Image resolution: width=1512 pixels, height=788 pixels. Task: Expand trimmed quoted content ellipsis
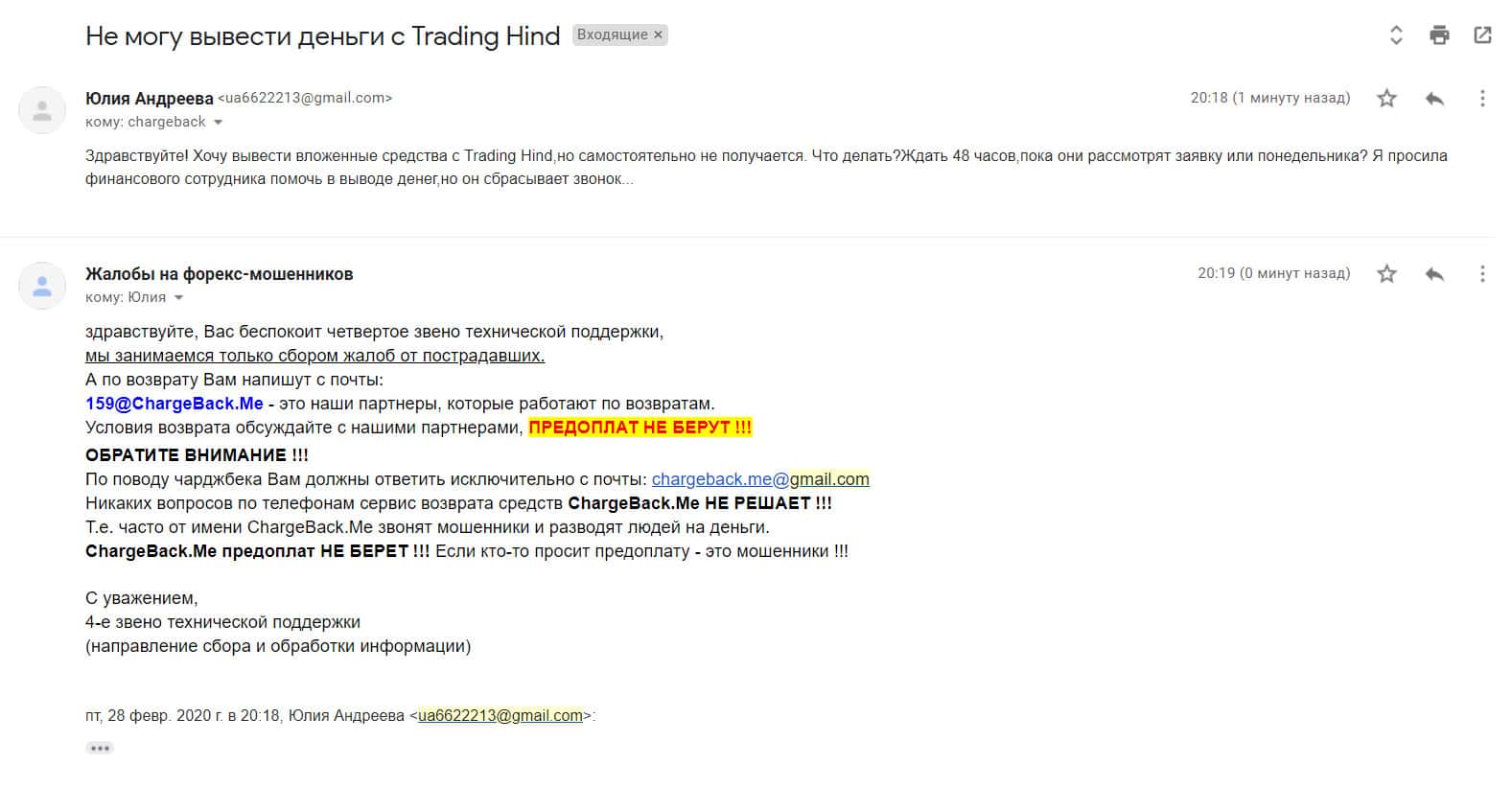100,748
